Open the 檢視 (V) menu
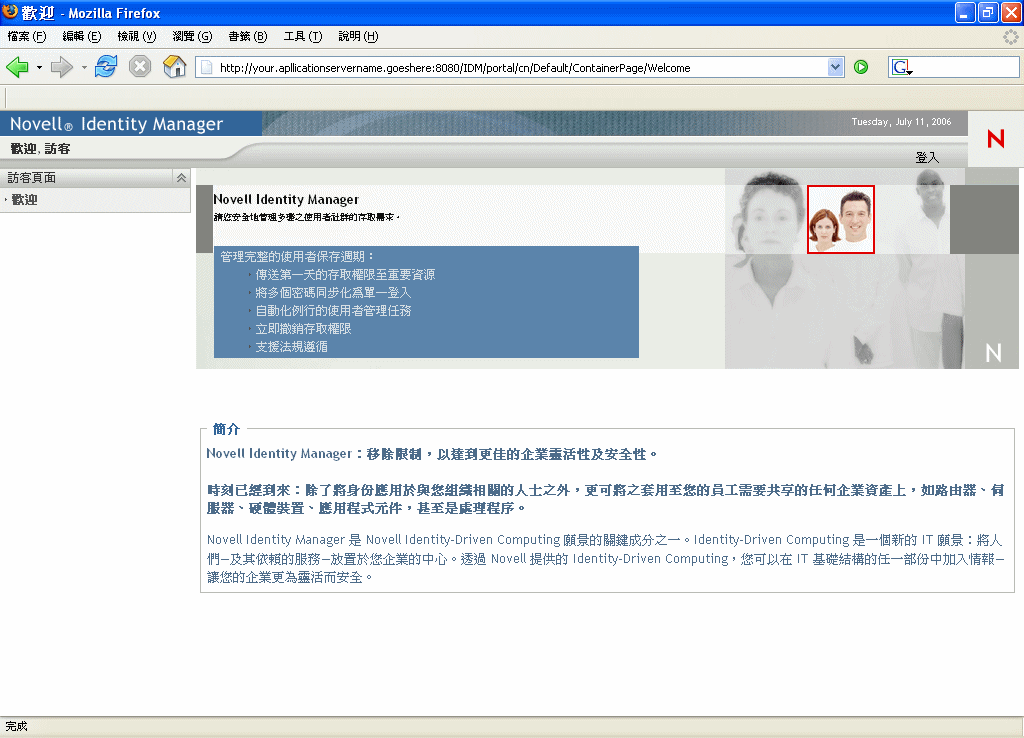This screenshot has width=1024, height=738. (136, 37)
